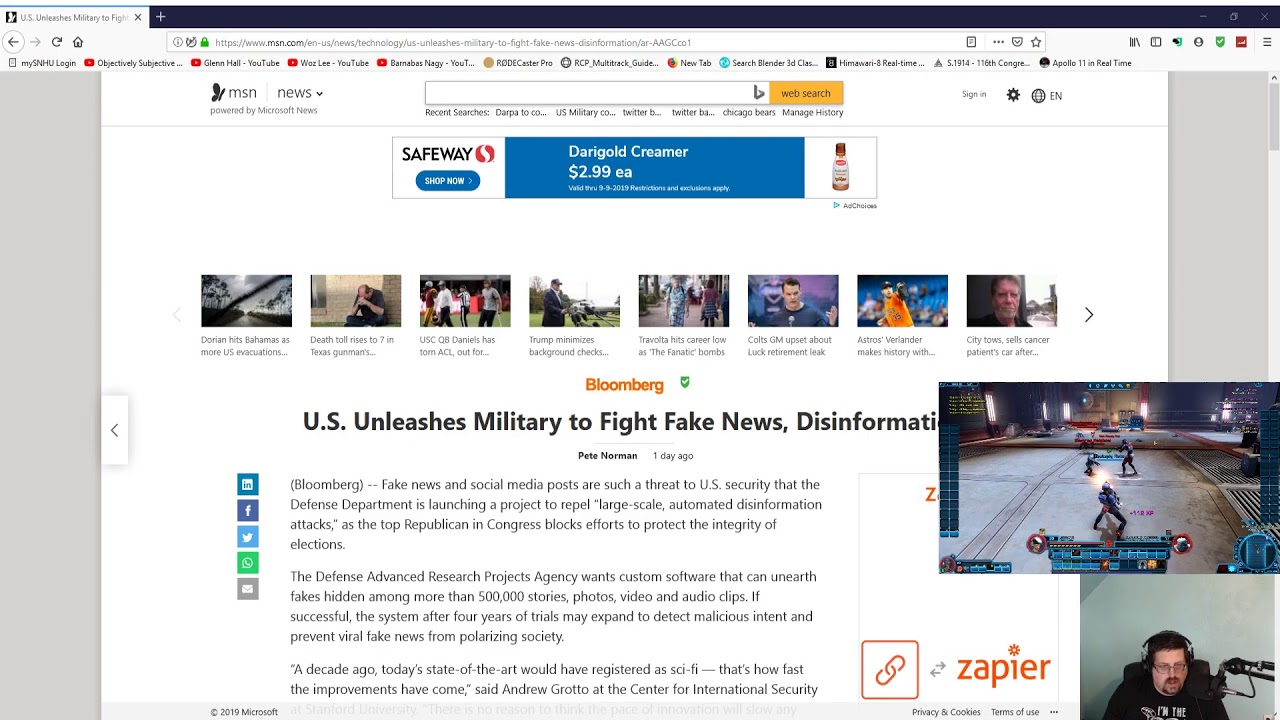Open Woz Lee - YouTube bookmark

[x=328, y=63]
